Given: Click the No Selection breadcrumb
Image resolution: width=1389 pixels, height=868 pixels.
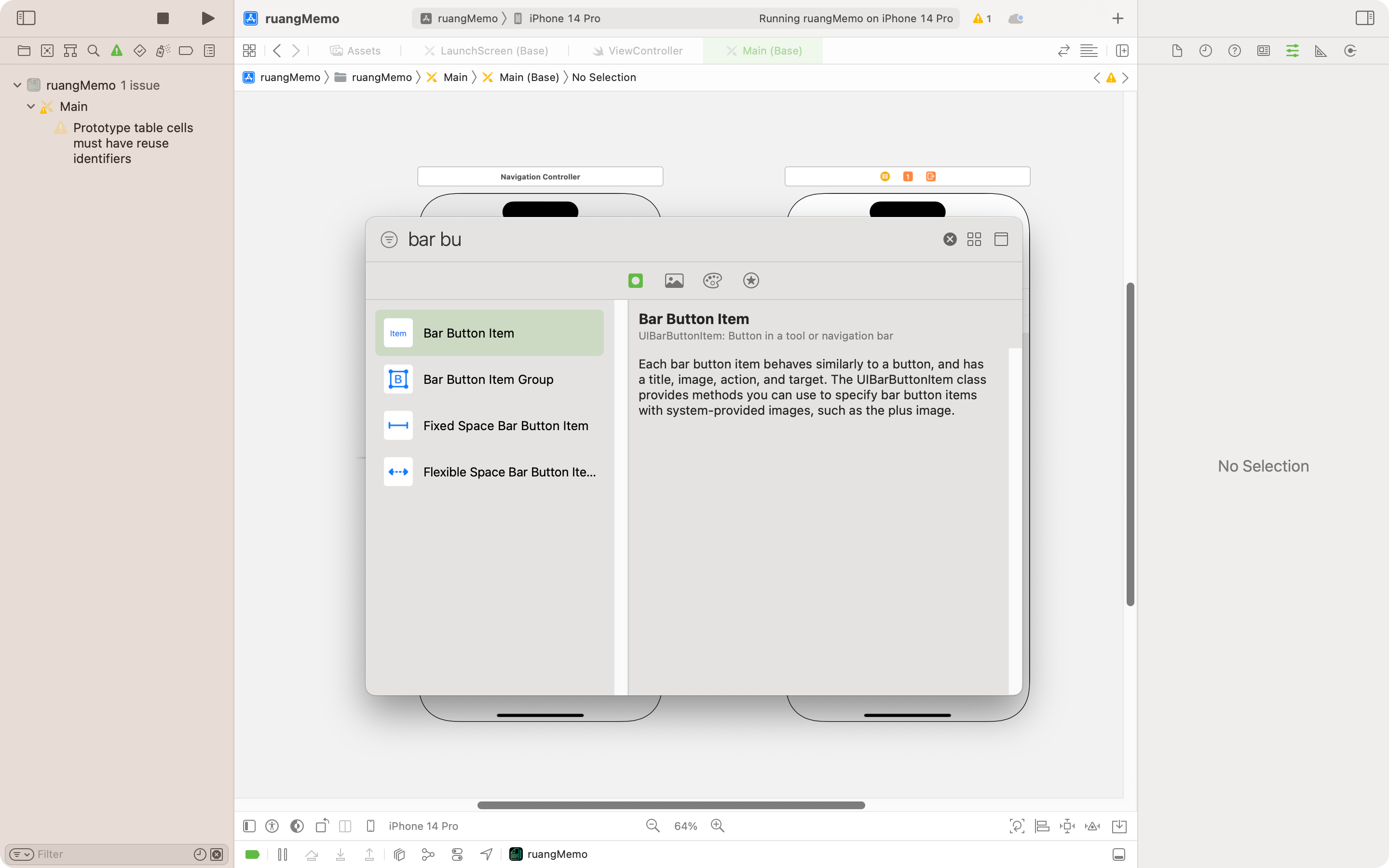Looking at the screenshot, I should (x=604, y=78).
